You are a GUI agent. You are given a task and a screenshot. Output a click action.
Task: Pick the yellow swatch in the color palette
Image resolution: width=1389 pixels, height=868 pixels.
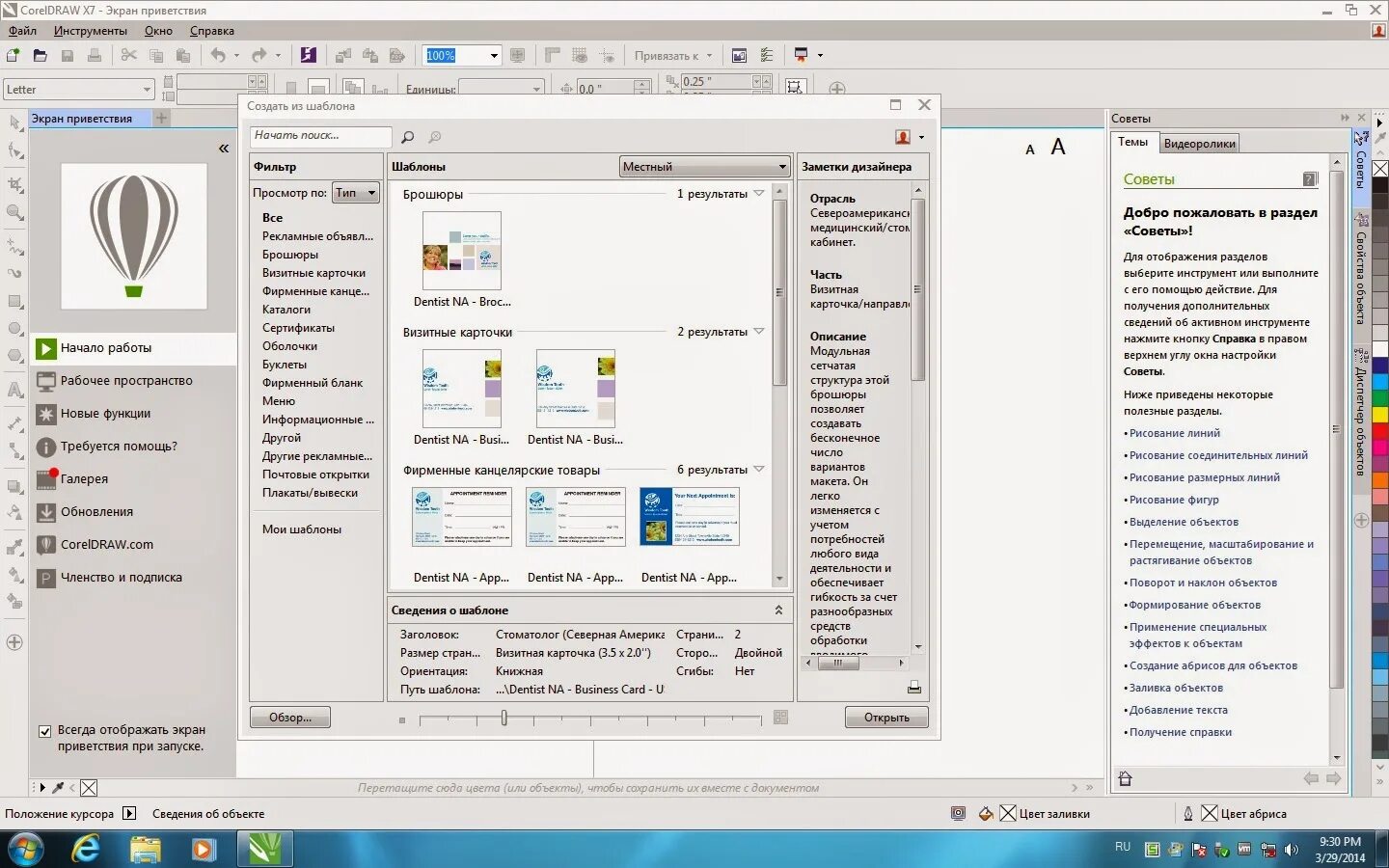coord(1379,415)
